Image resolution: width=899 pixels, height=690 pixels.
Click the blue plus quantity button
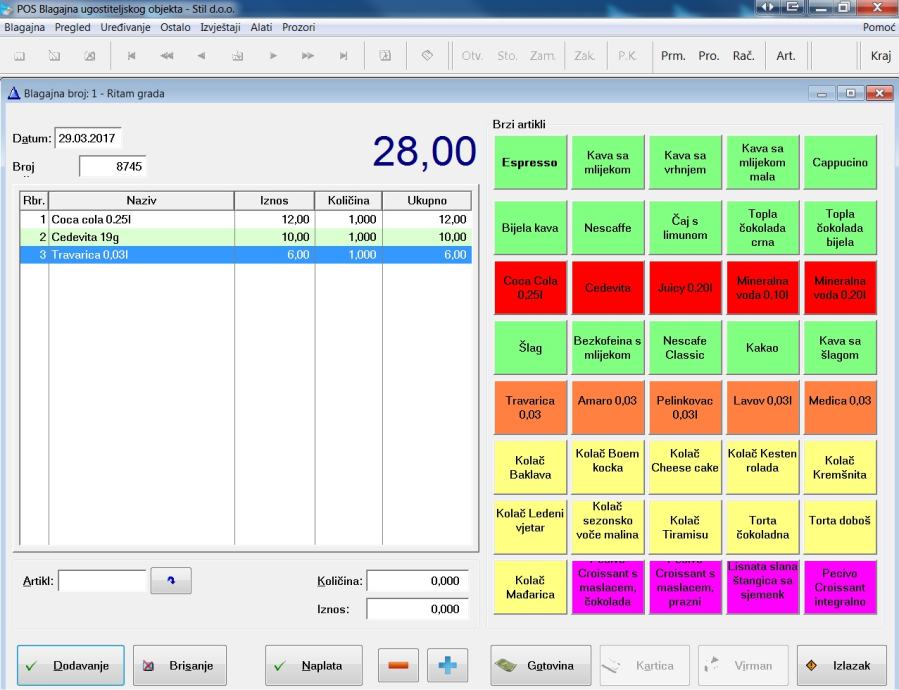(447, 665)
